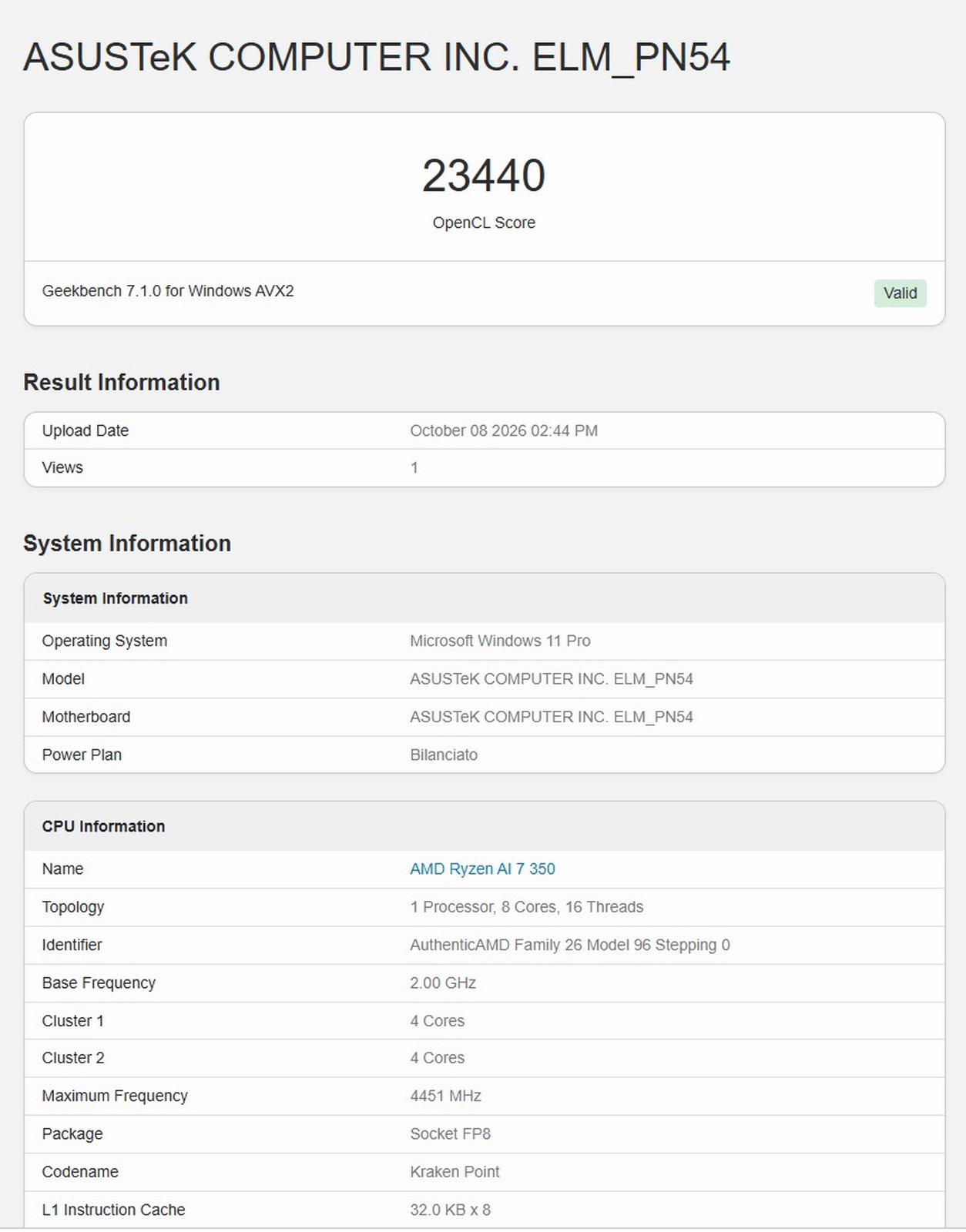Click the CPU Information table header
966x1232 pixels.
coord(485,826)
